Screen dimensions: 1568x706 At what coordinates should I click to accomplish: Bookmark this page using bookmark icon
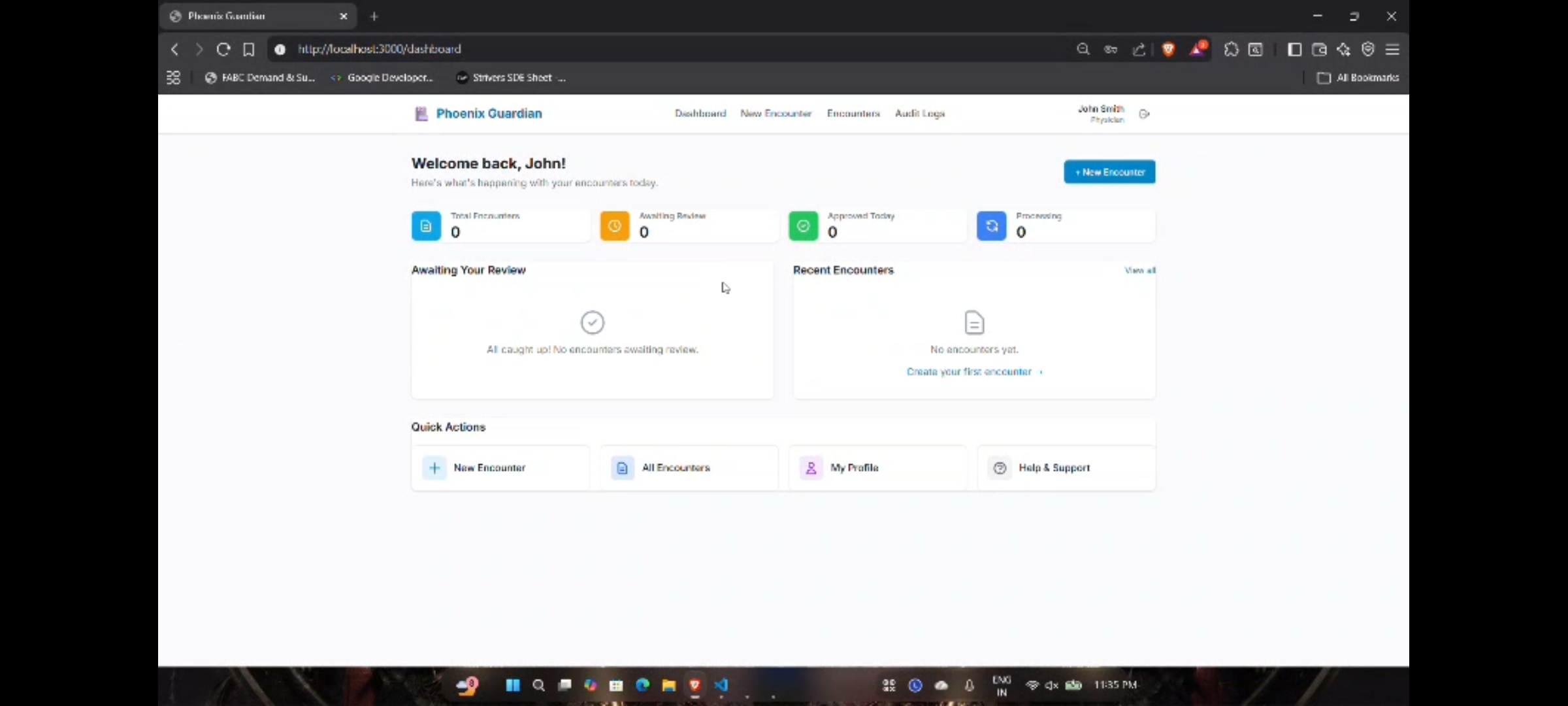249,49
